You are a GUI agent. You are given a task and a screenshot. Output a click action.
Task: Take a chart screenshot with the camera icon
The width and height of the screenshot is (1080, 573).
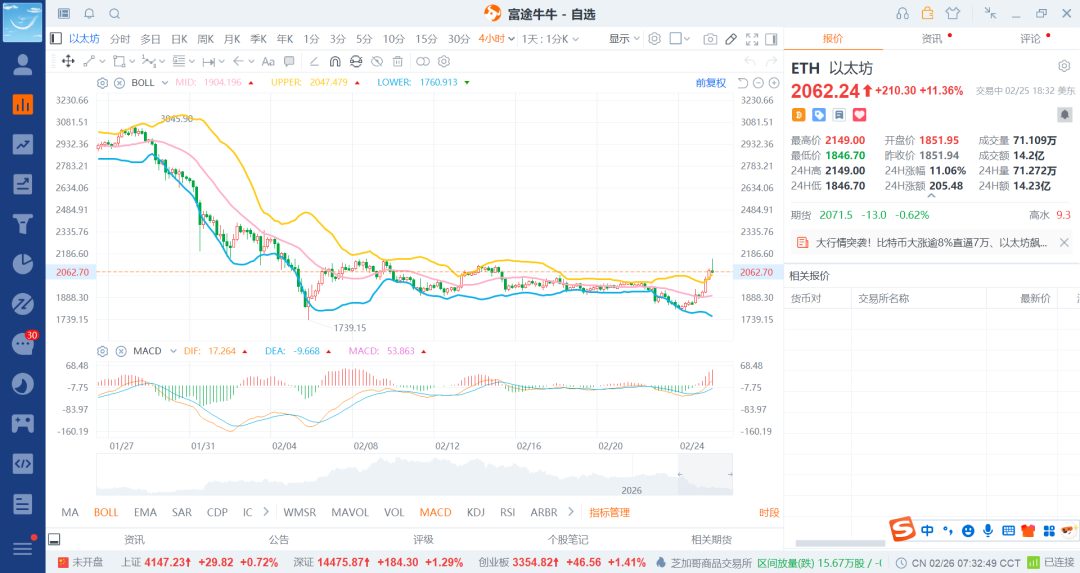710,39
